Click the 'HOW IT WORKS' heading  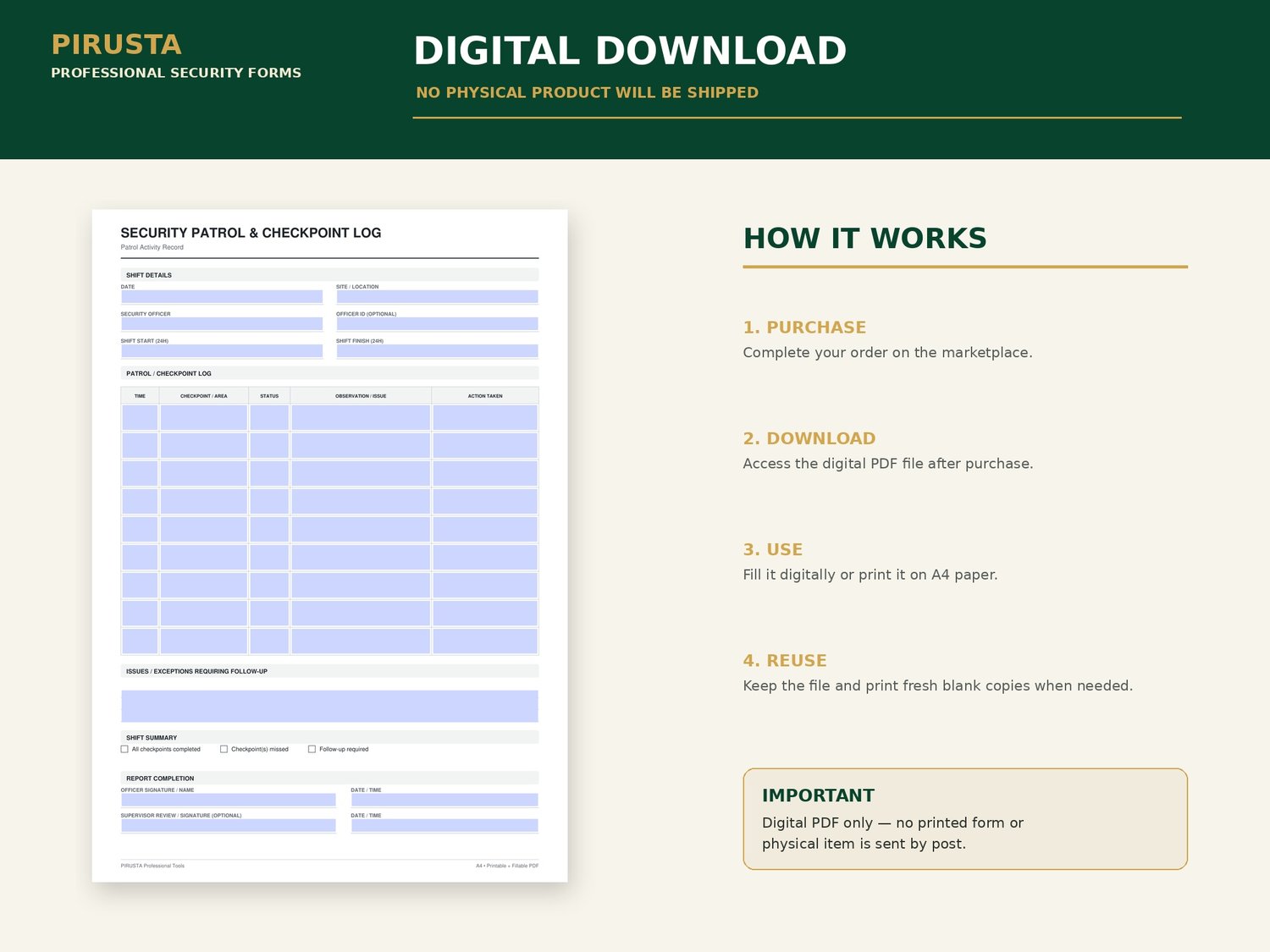(x=864, y=239)
